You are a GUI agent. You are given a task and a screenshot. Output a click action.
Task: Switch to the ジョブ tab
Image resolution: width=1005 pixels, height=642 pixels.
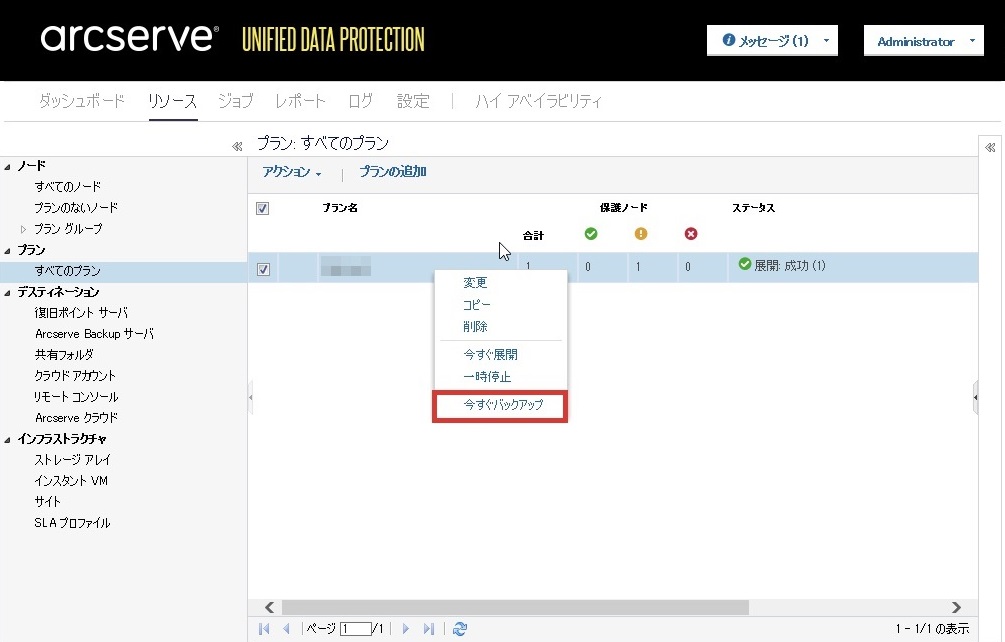tap(235, 101)
